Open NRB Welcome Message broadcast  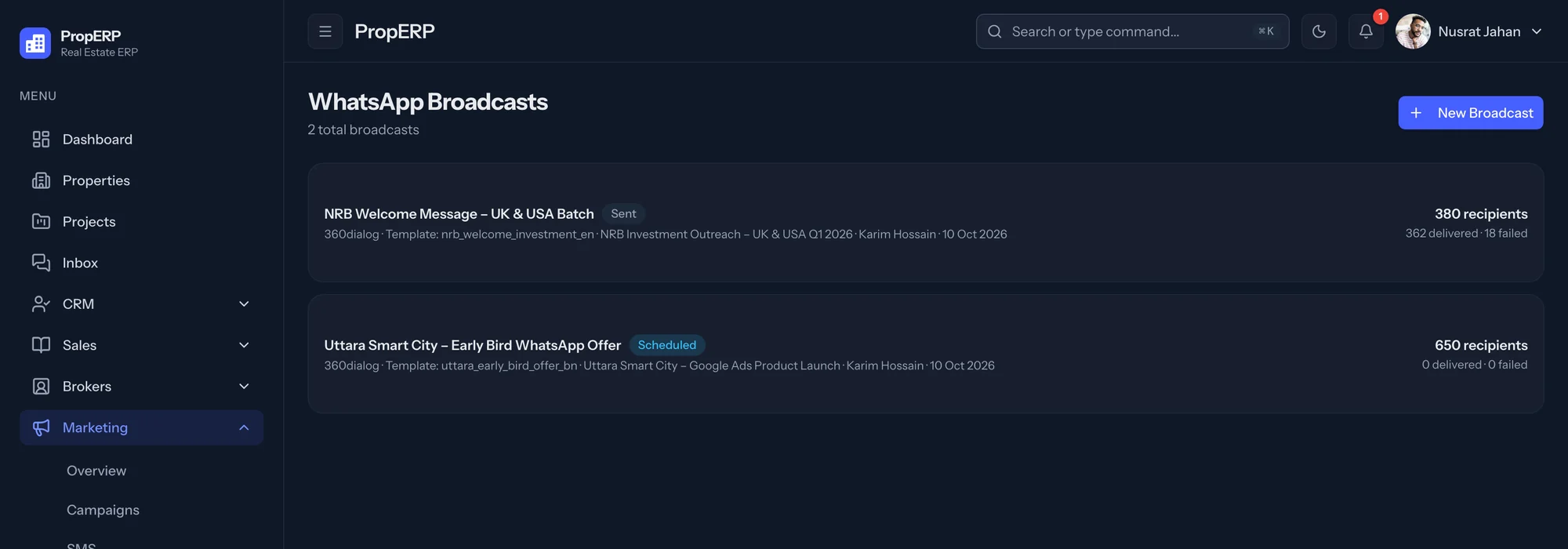(926, 223)
